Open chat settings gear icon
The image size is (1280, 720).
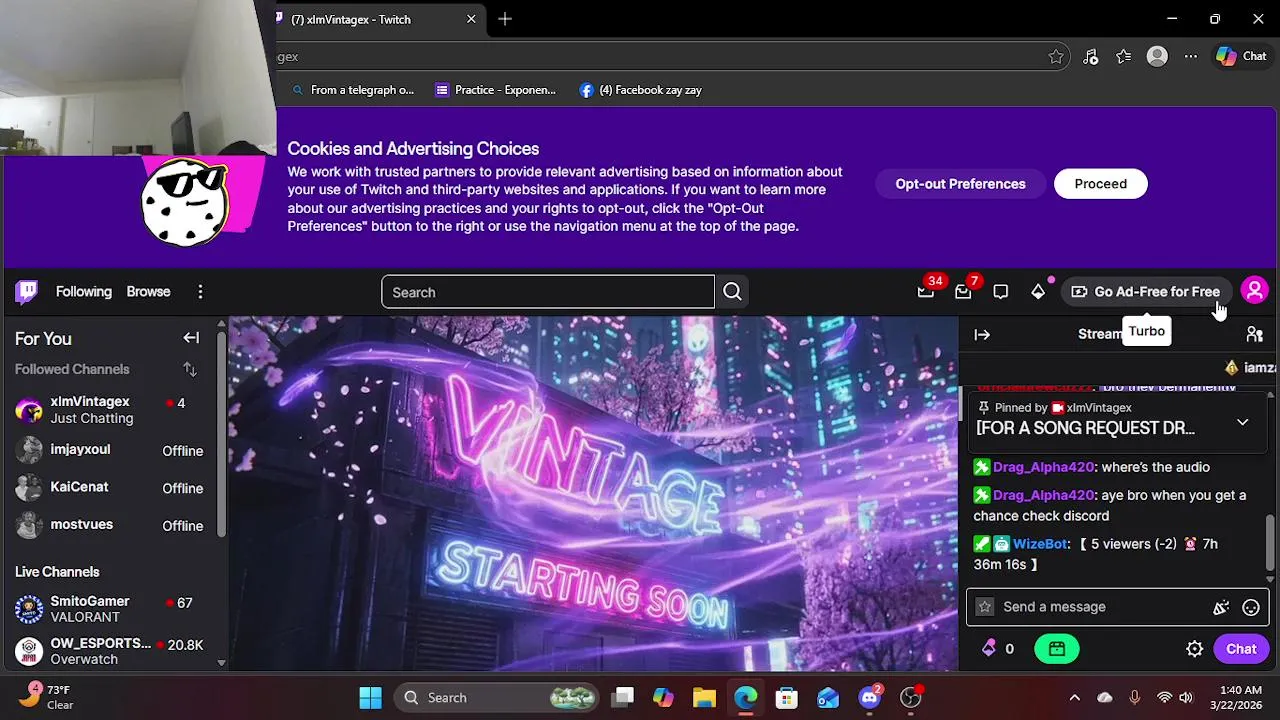coord(1195,649)
